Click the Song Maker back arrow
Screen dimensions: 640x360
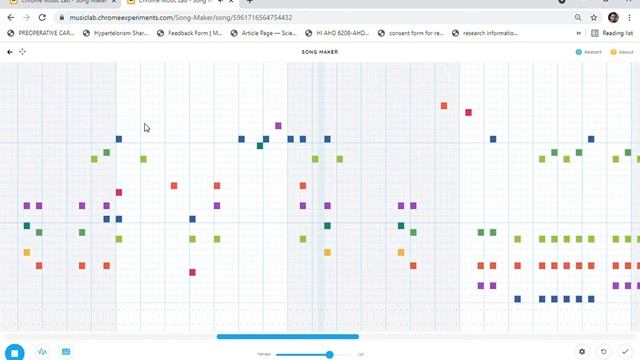[10, 52]
